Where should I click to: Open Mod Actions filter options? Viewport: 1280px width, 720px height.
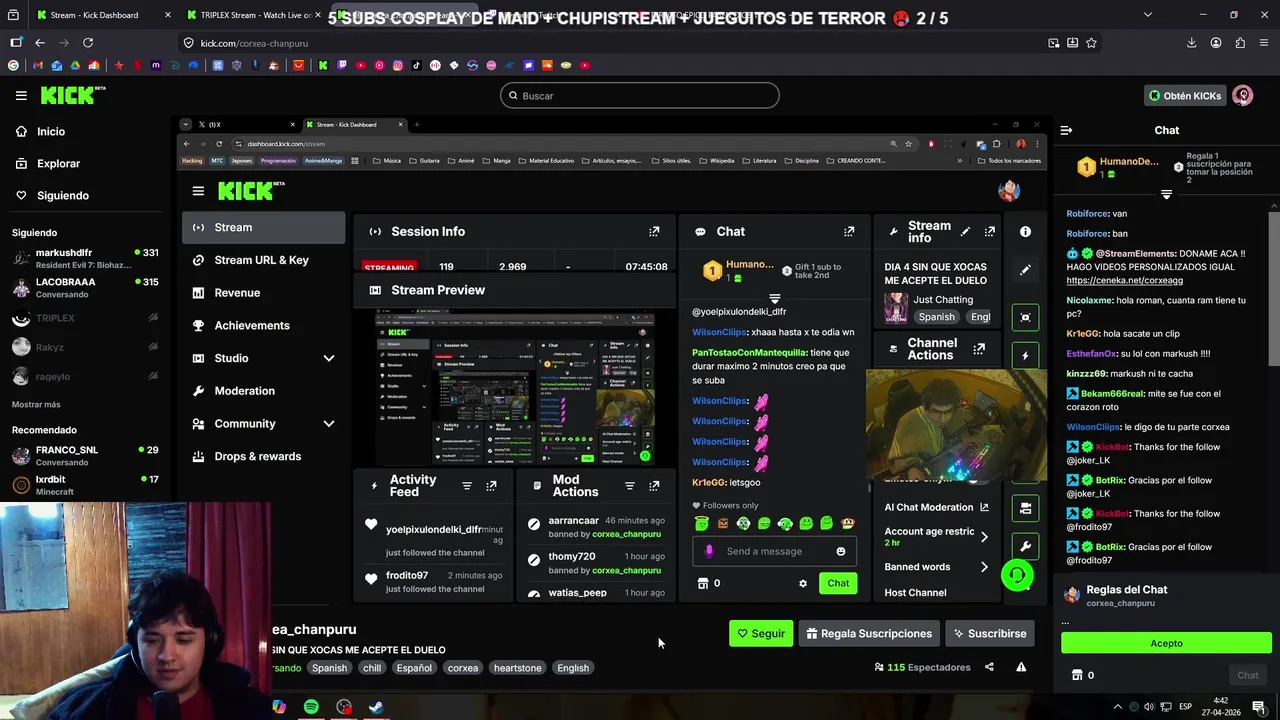coord(629,486)
